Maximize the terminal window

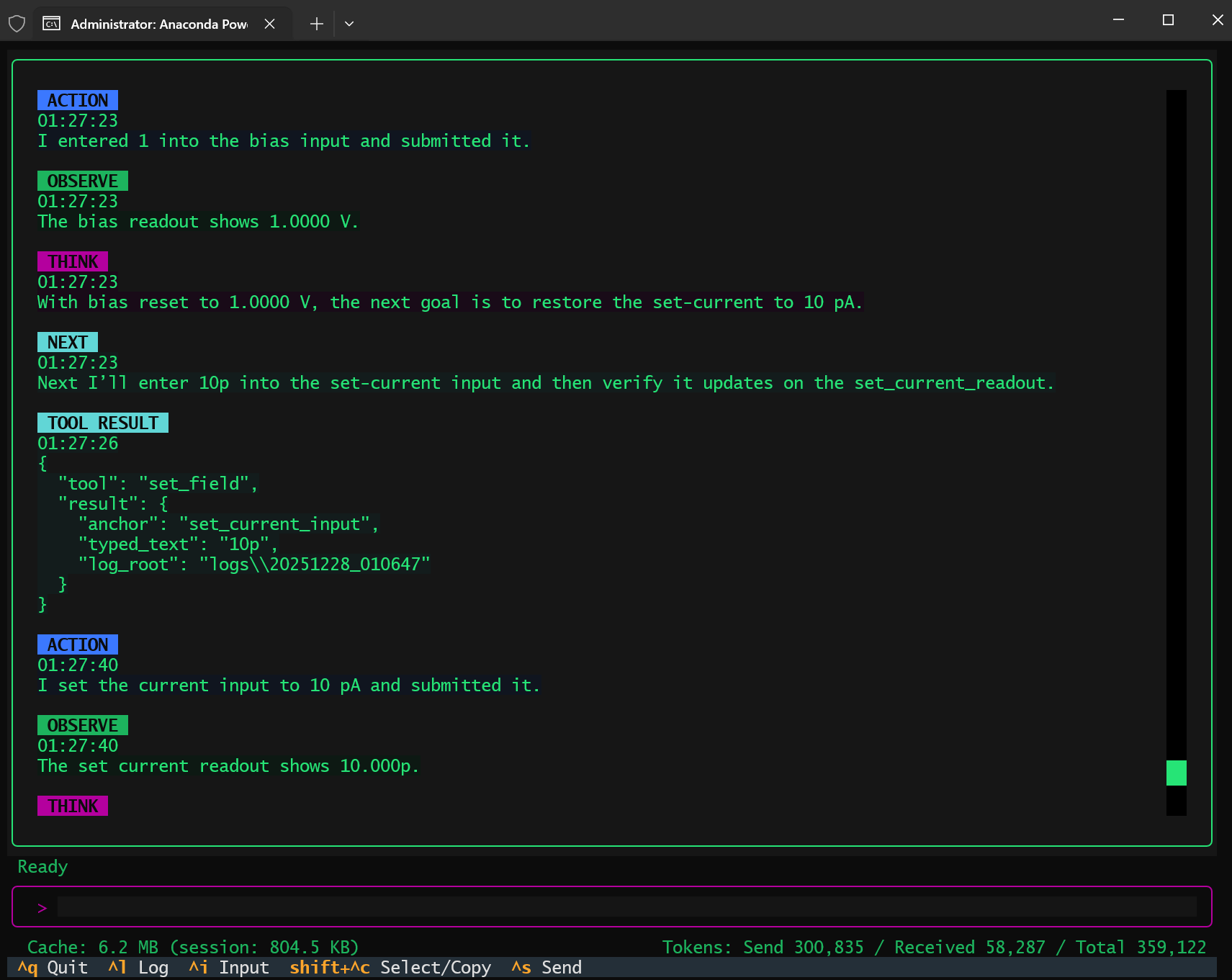click(x=1168, y=20)
